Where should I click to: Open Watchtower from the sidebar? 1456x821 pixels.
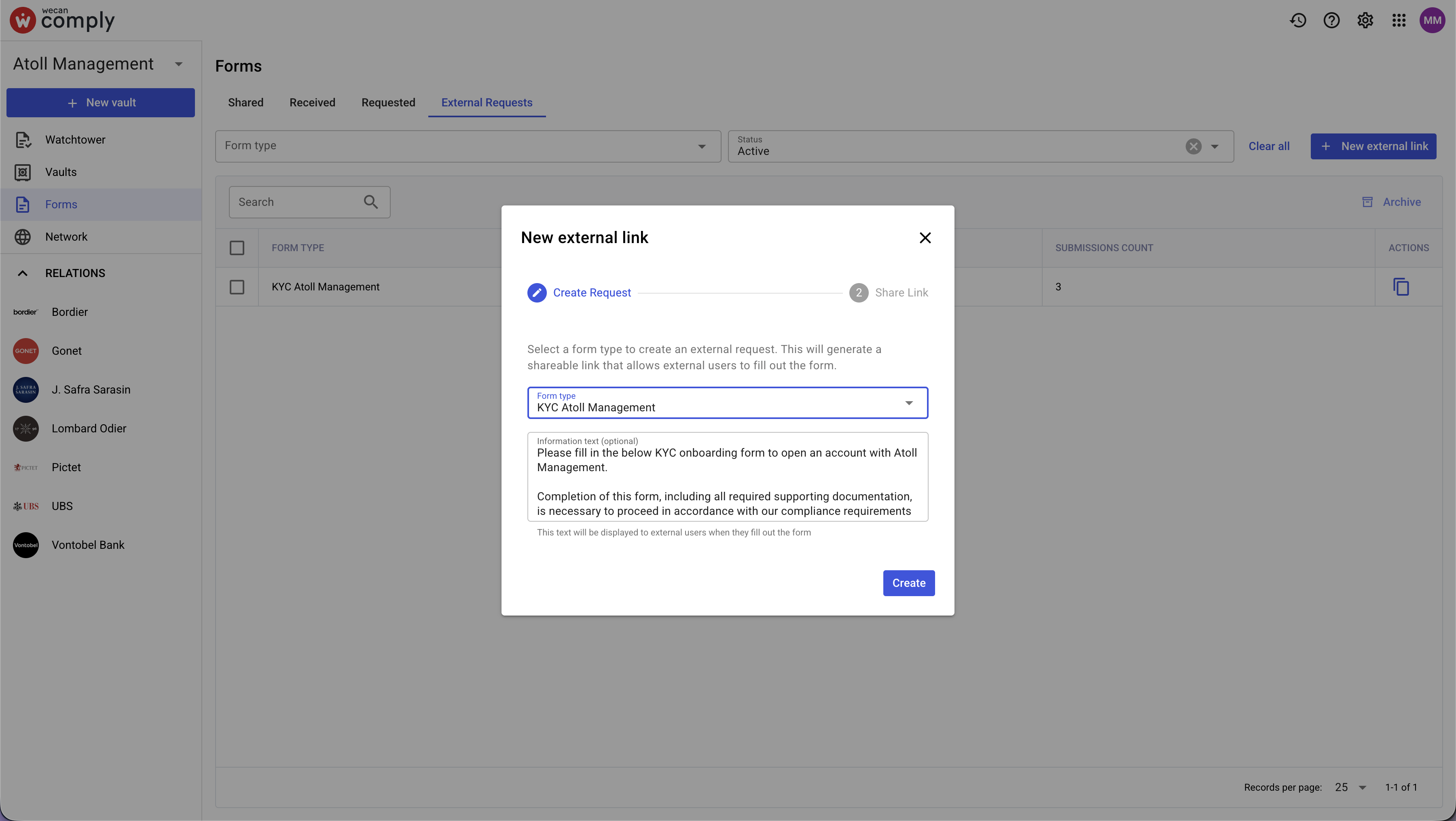75,140
